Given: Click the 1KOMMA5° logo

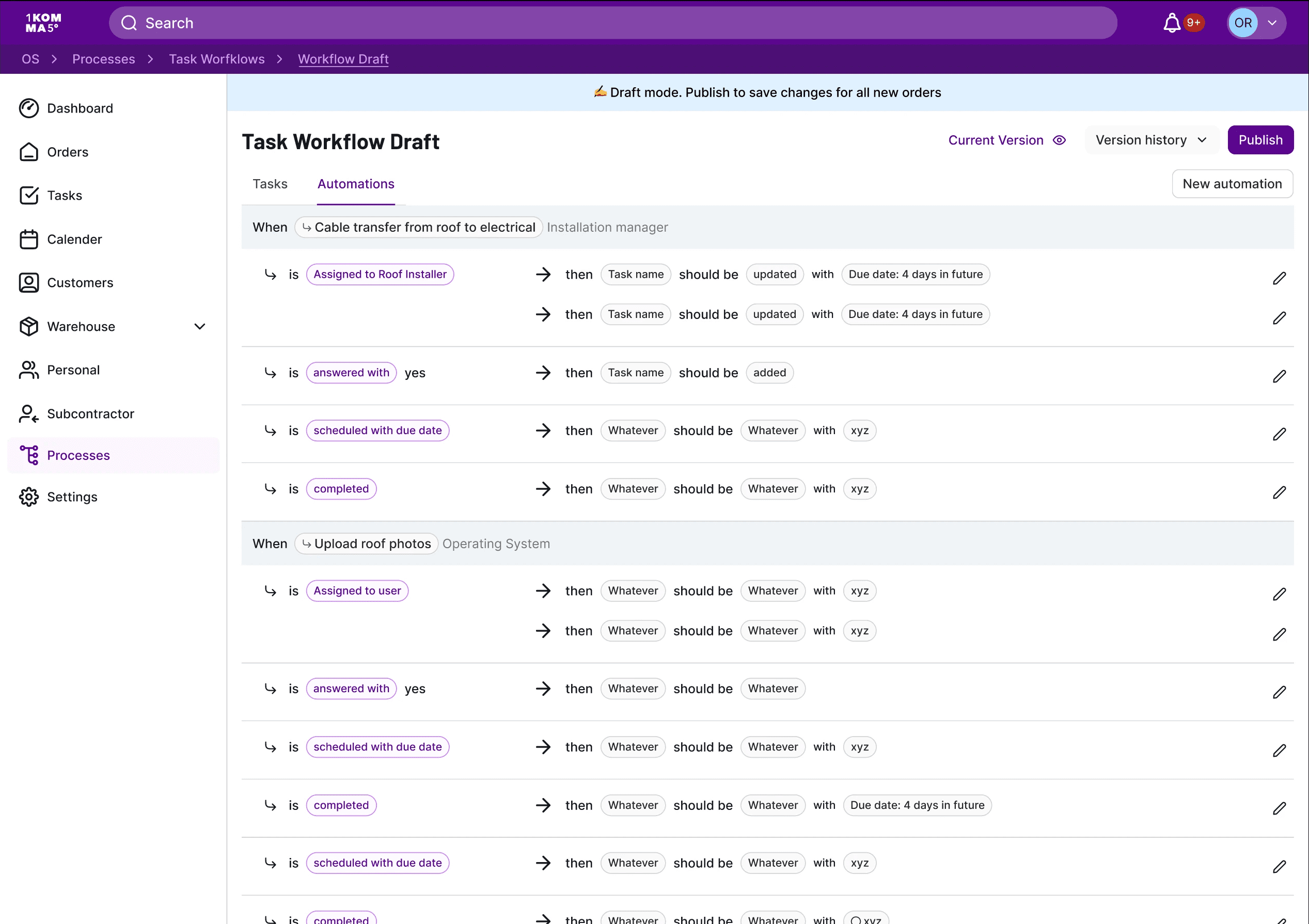Looking at the screenshot, I should click(x=43, y=23).
